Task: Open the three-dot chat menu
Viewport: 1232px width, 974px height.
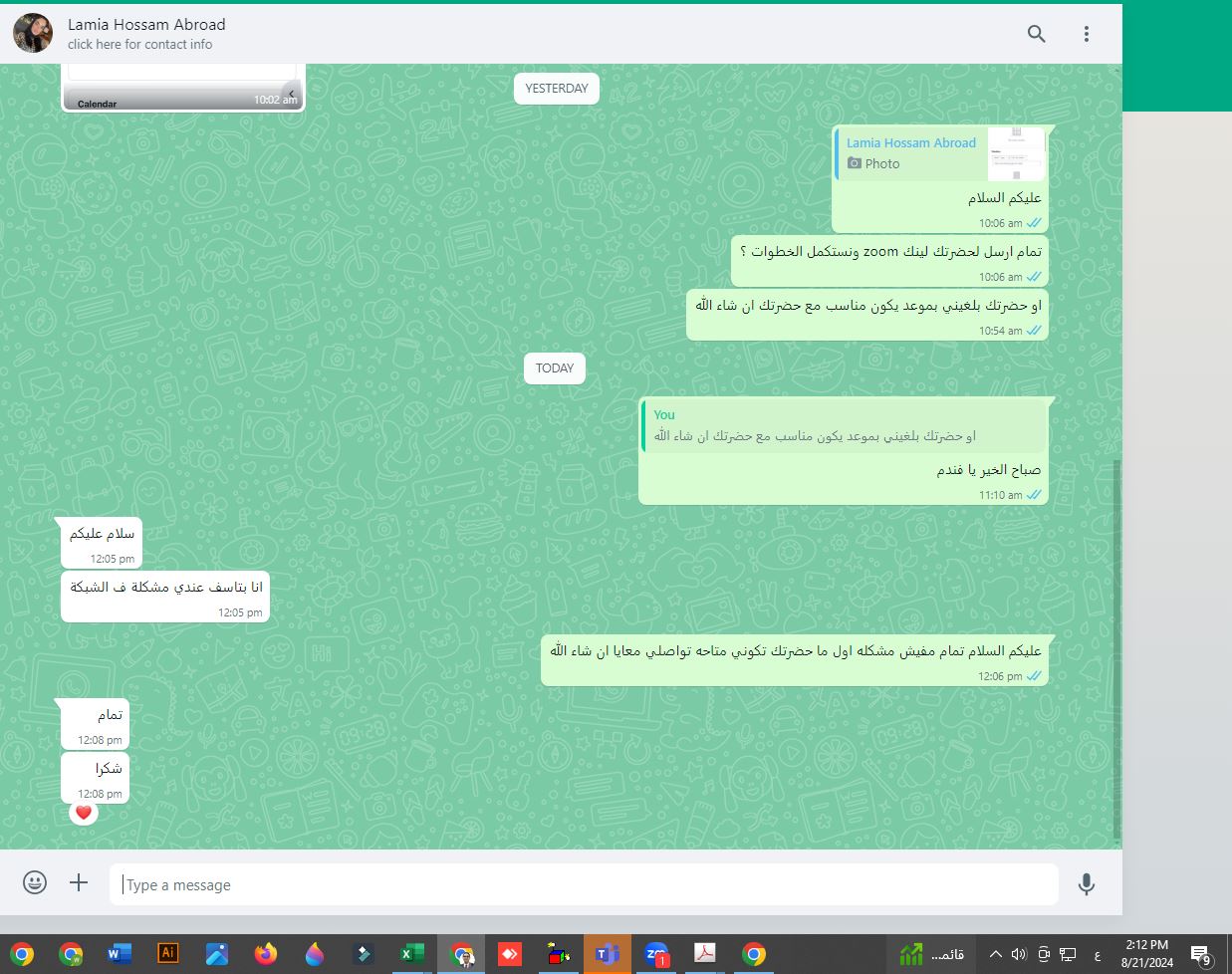Action: tap(1087, 34)
